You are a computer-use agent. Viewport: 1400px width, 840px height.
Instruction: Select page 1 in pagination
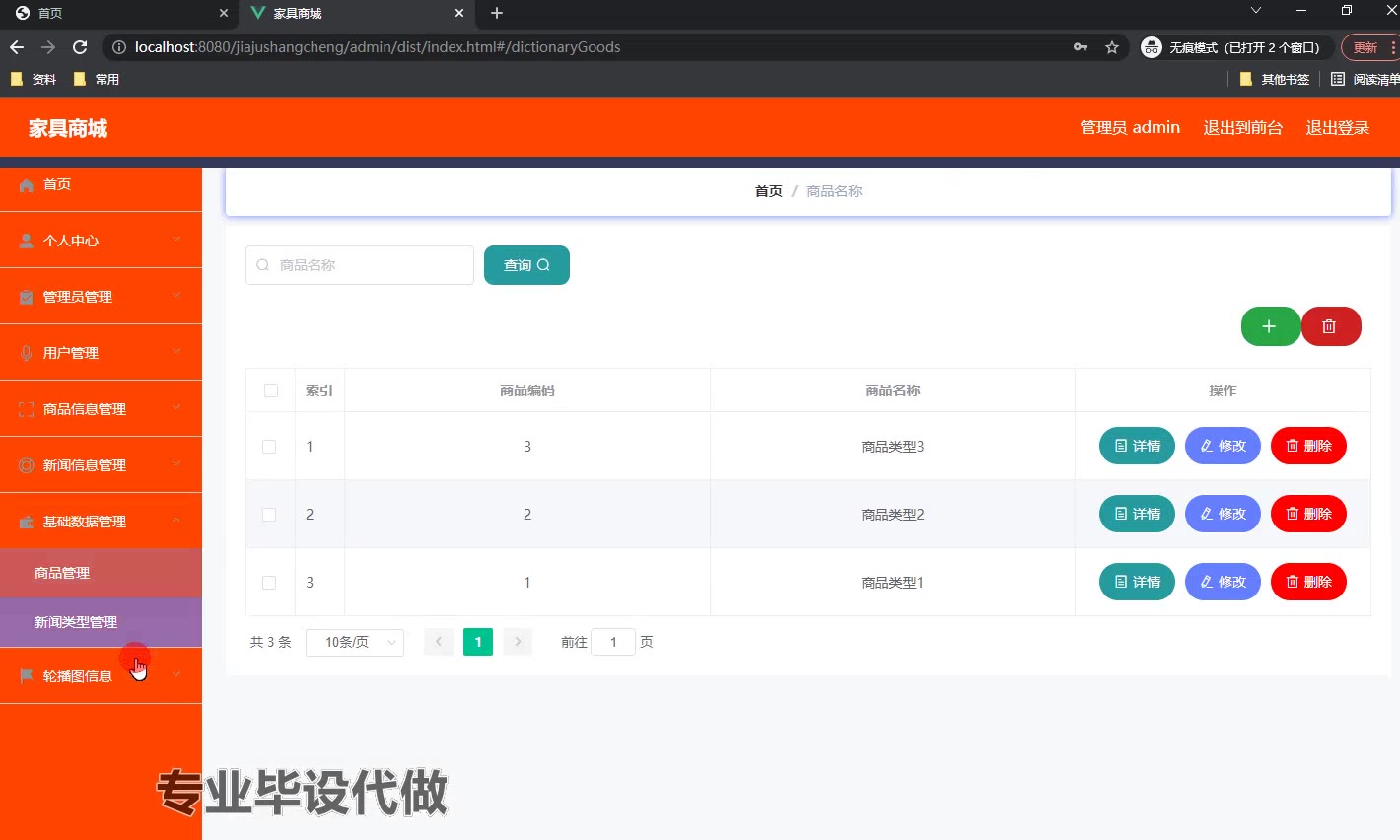click(x=478, y=642)
